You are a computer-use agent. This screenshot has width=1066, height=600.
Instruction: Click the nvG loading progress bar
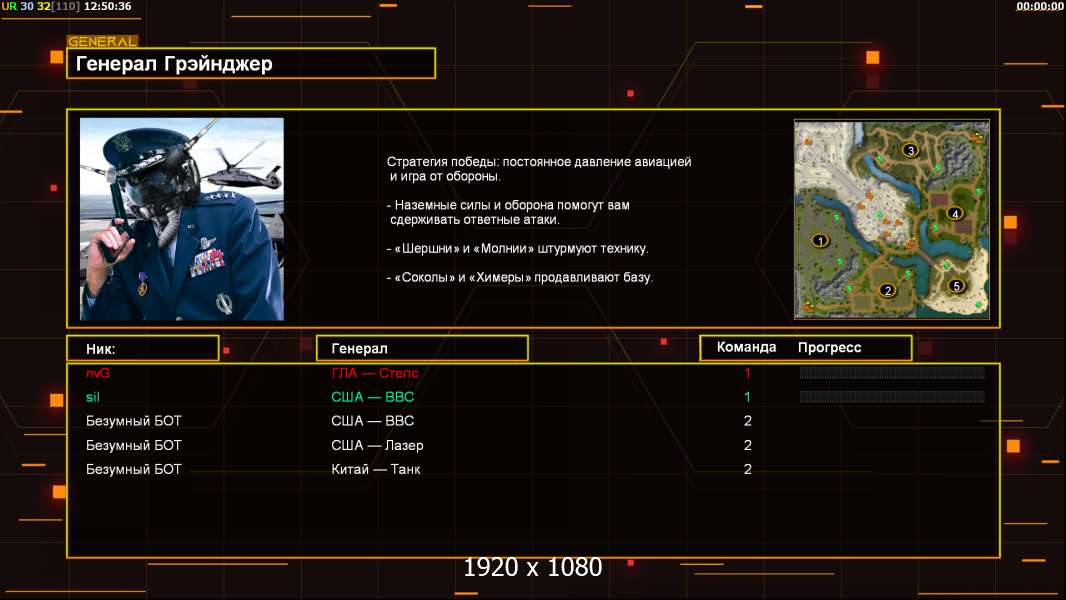tap(892, 372)
